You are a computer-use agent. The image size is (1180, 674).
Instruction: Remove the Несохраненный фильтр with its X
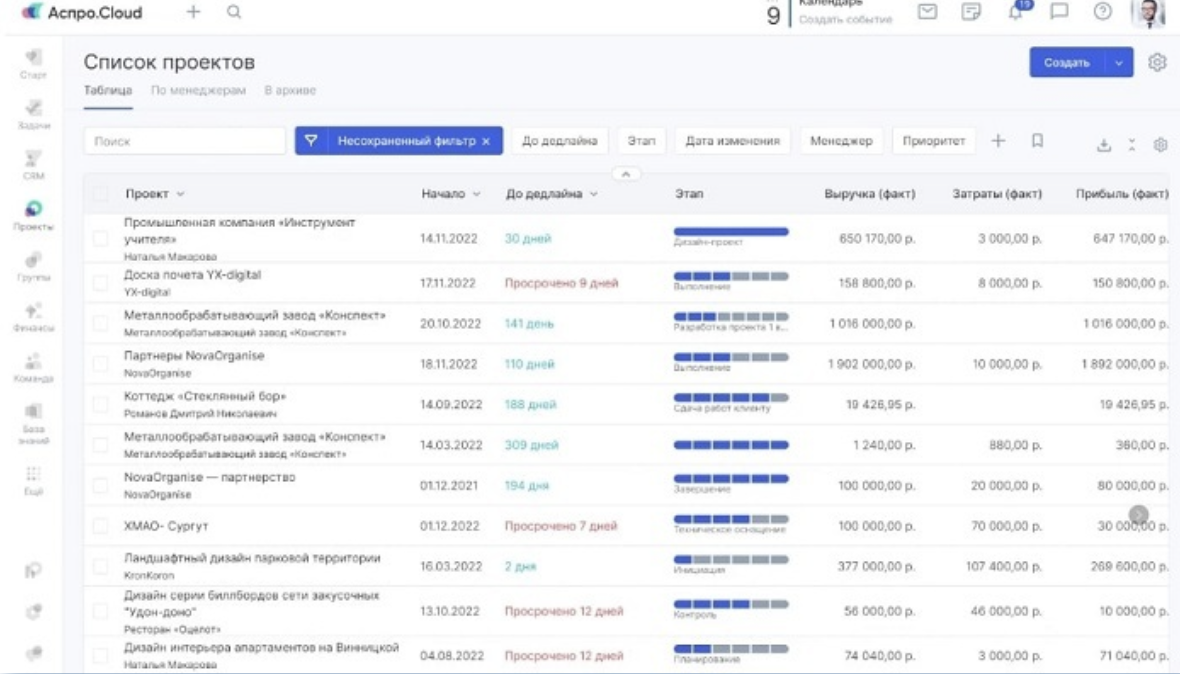pos(486,141)
